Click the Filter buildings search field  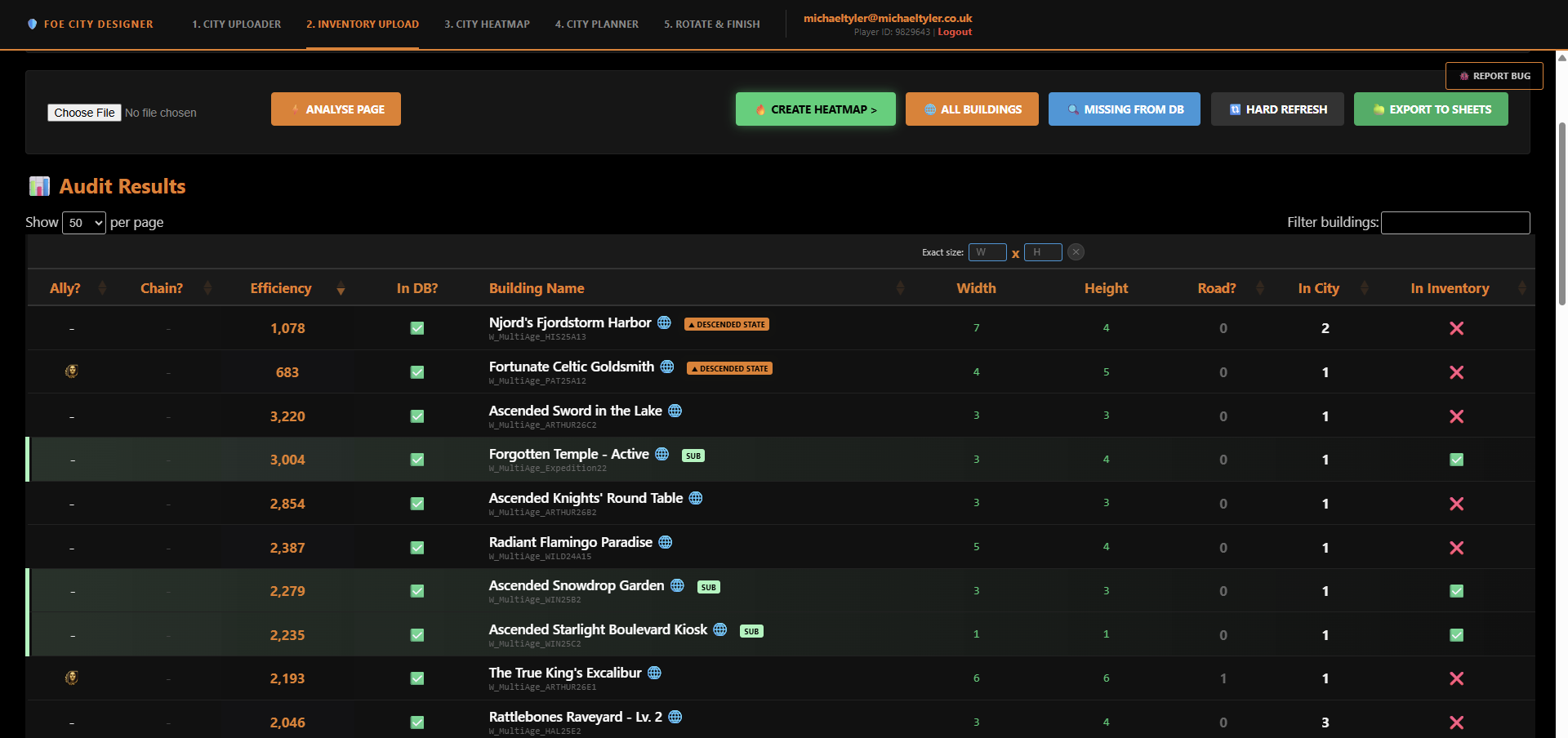1455,223
